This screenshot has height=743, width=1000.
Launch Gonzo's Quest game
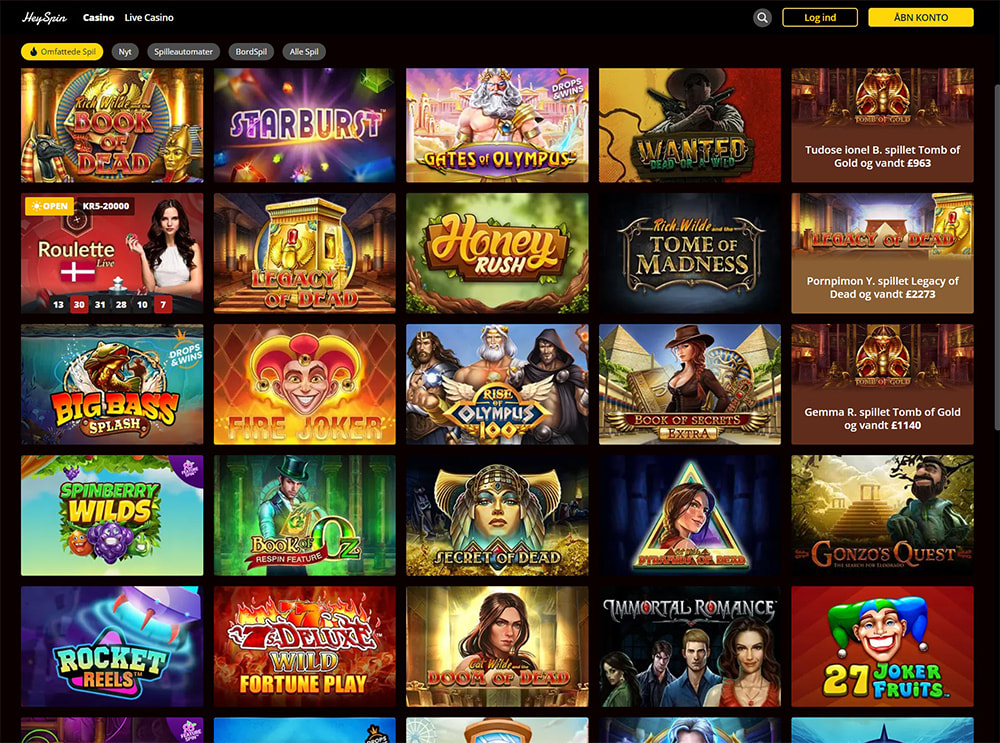883,515
